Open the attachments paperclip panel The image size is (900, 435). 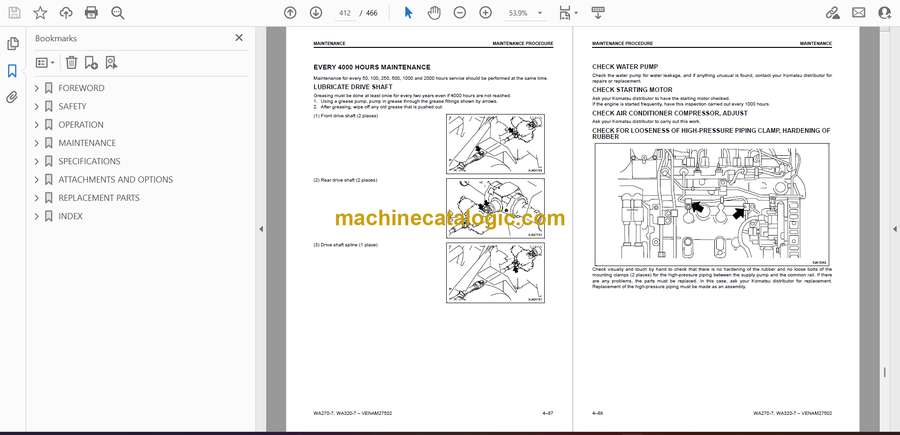(12, 97)
